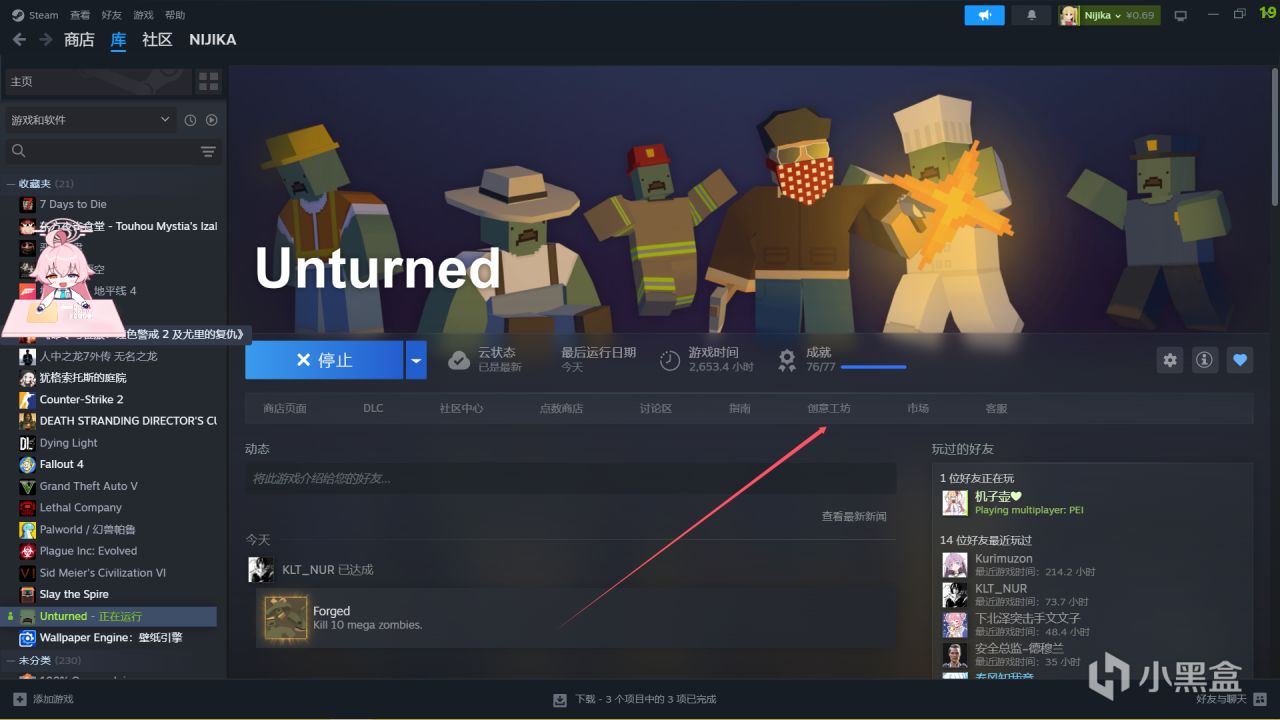The image size is (1280, 720).
Task: Open the 游戏 menu
Action: tap(143, 15)
